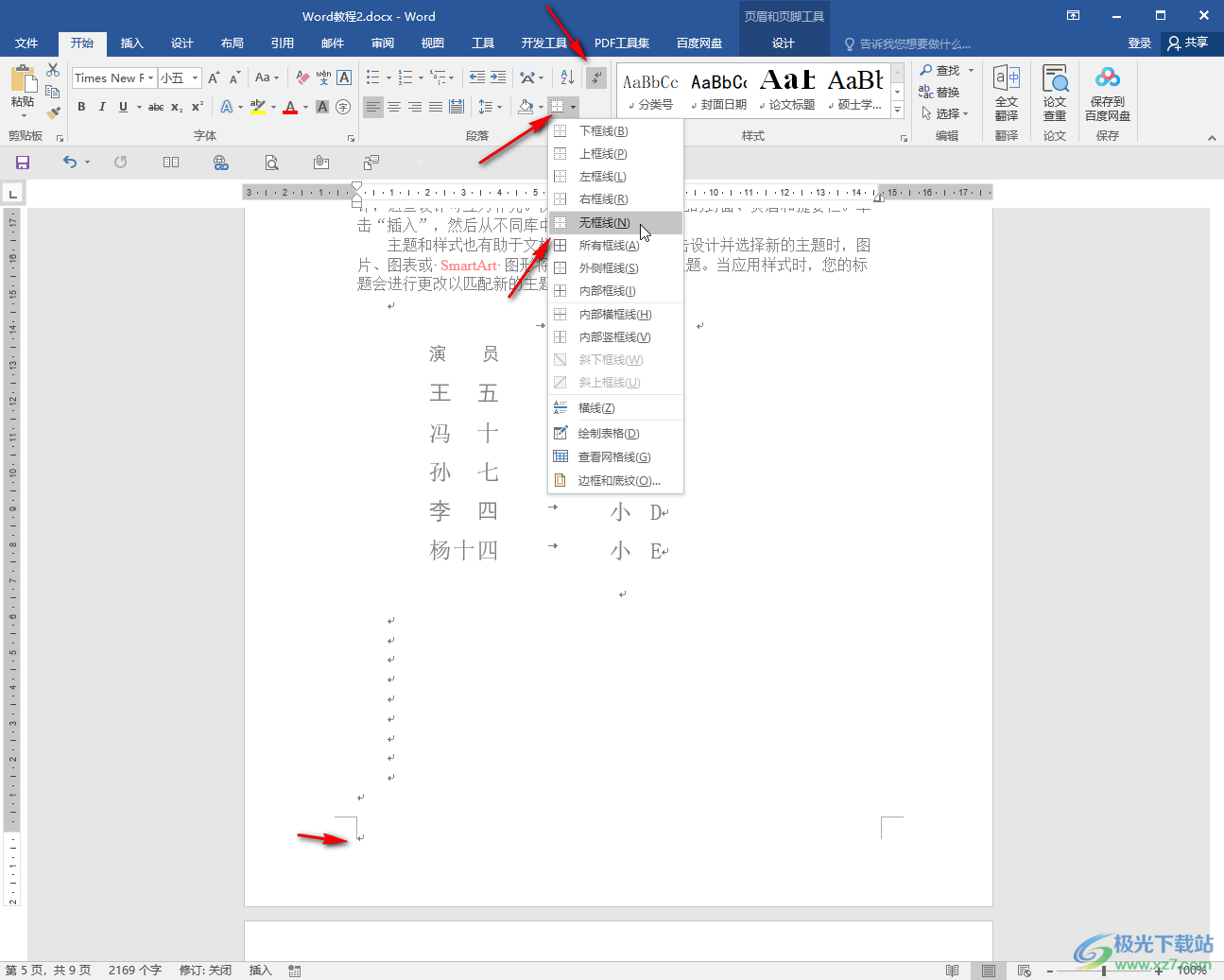Click Replace (替换)
The width and height of the screenshot is (1224, 980).
pos(940,92)
